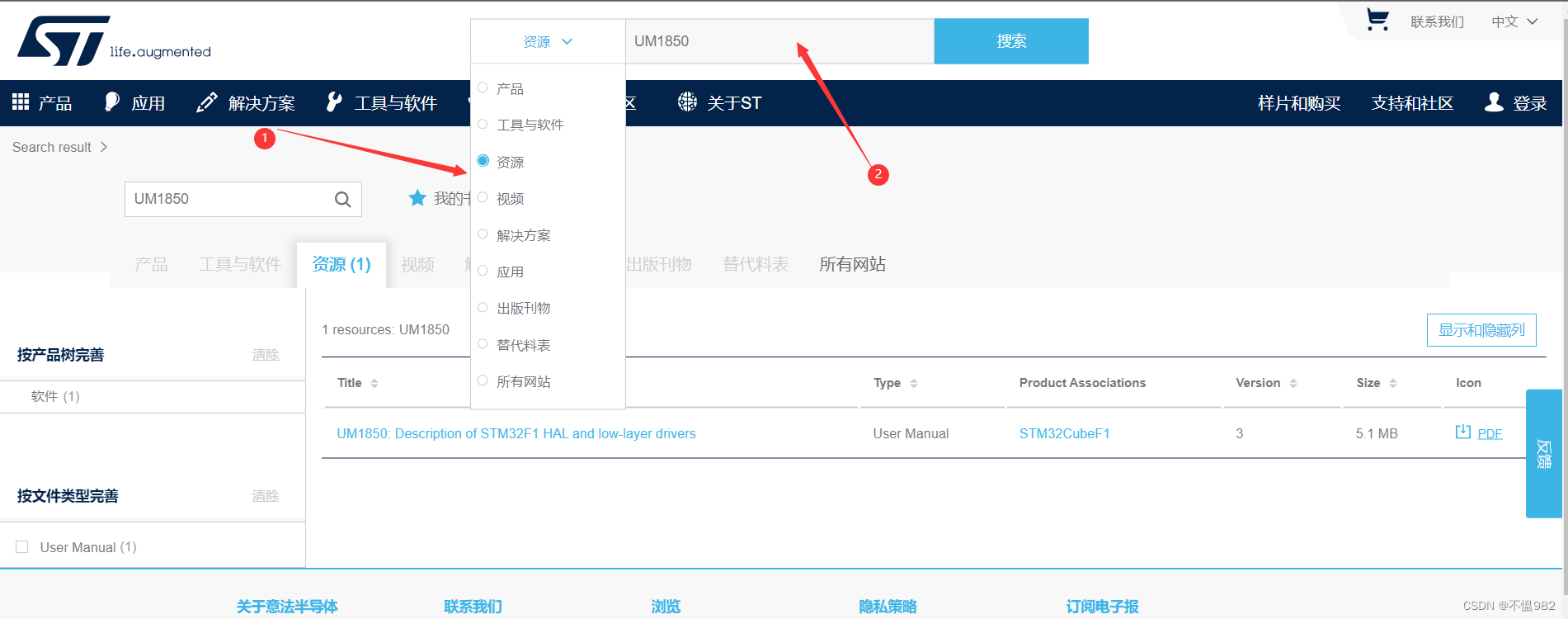Image resolution: width=1568 pixels, height=619 pixels.
Task: Switch to the 替代料表 results tab
Action: [756, 264]
